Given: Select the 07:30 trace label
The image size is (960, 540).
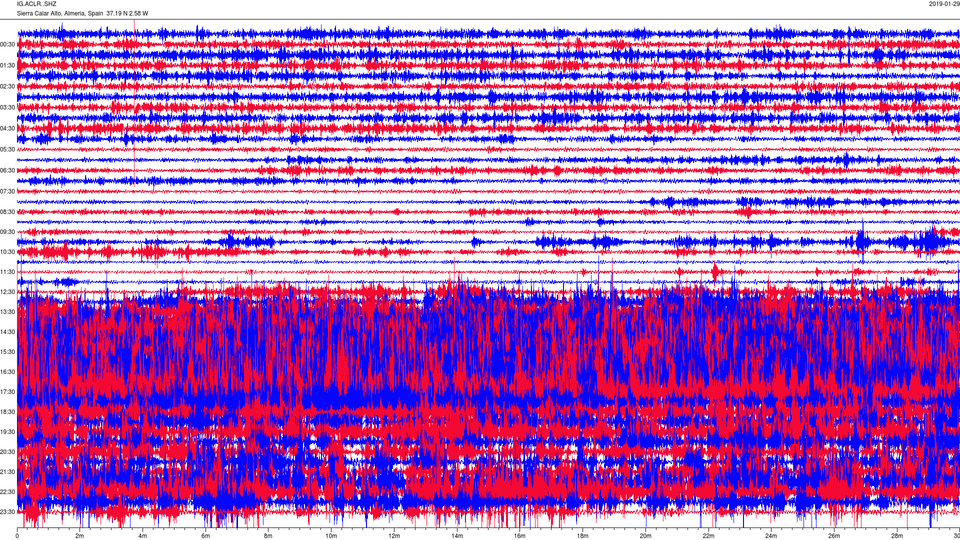Looking at the screenshot, I should 7,192.
